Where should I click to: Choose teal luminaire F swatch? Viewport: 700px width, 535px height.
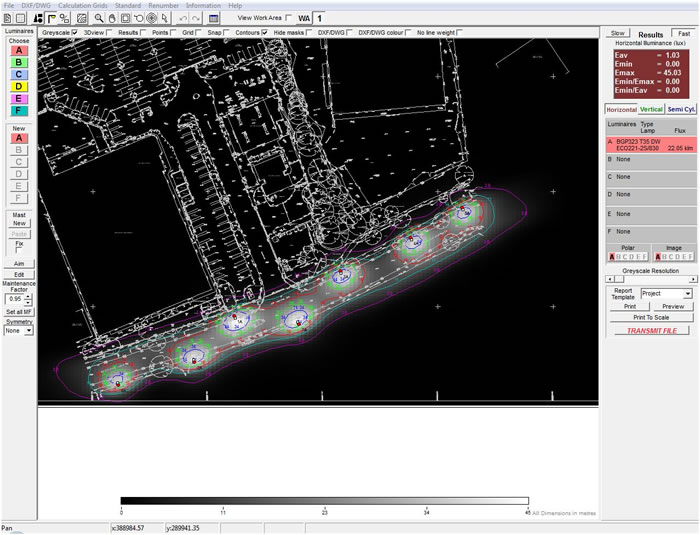[19, 111]
